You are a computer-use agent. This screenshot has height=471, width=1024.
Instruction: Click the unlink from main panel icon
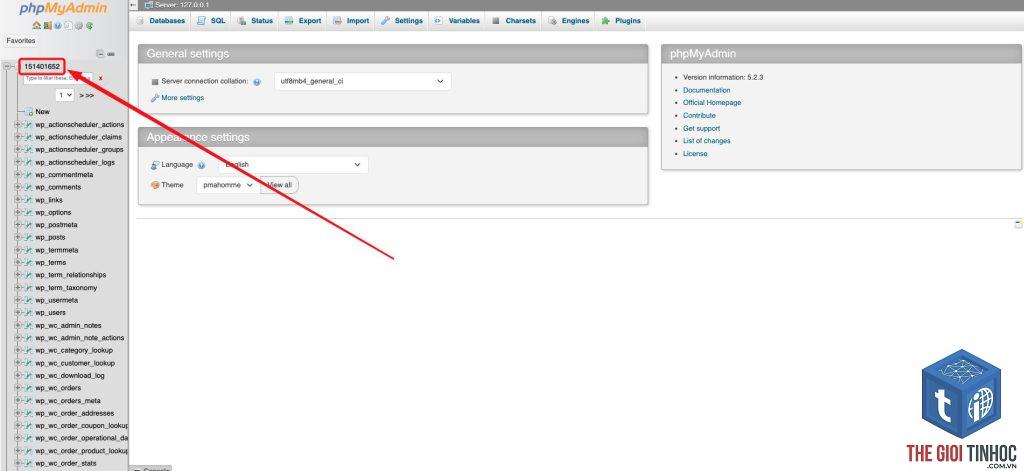tap(111, 54)
